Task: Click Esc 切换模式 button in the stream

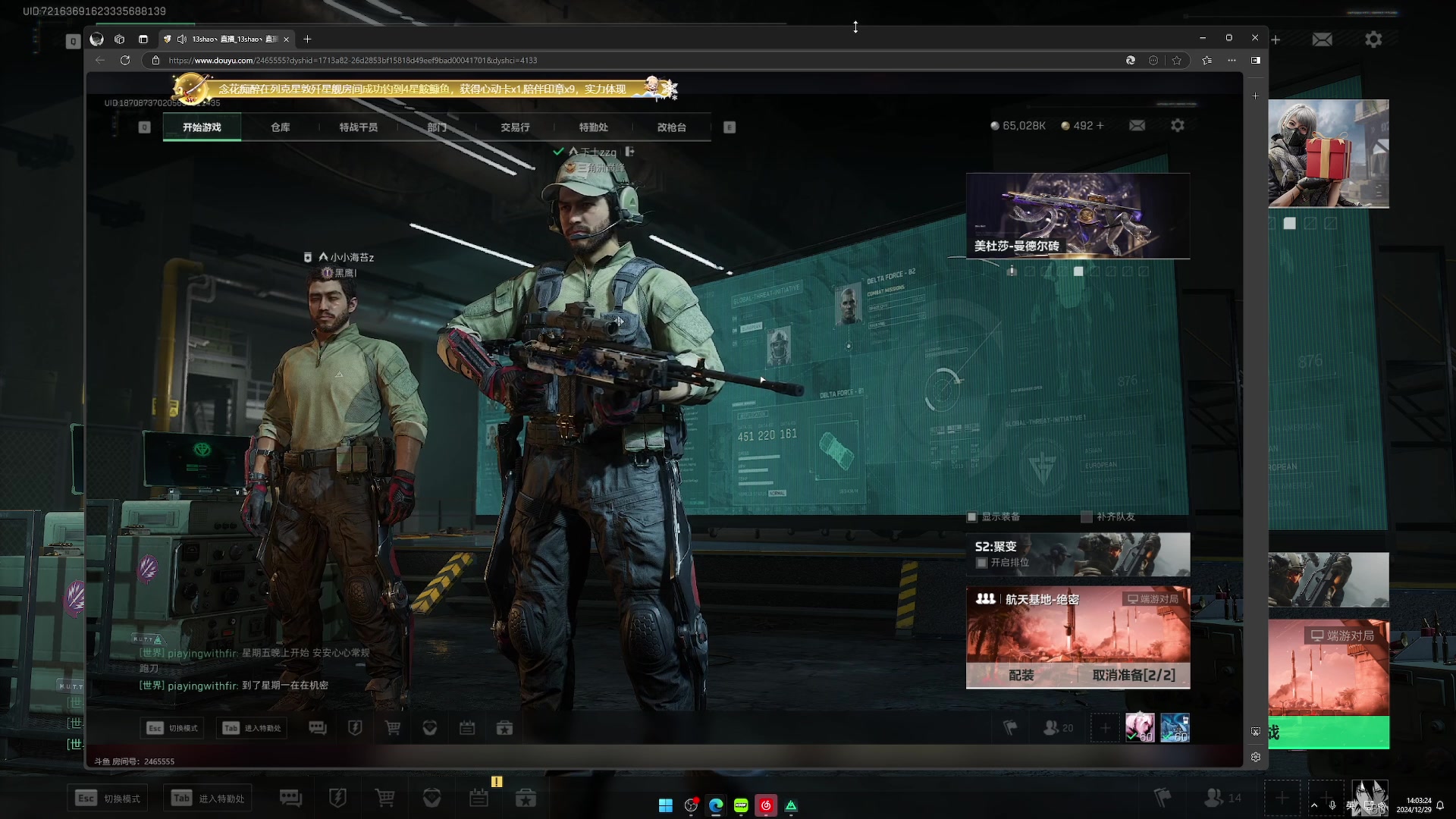Action: point(172,728)
